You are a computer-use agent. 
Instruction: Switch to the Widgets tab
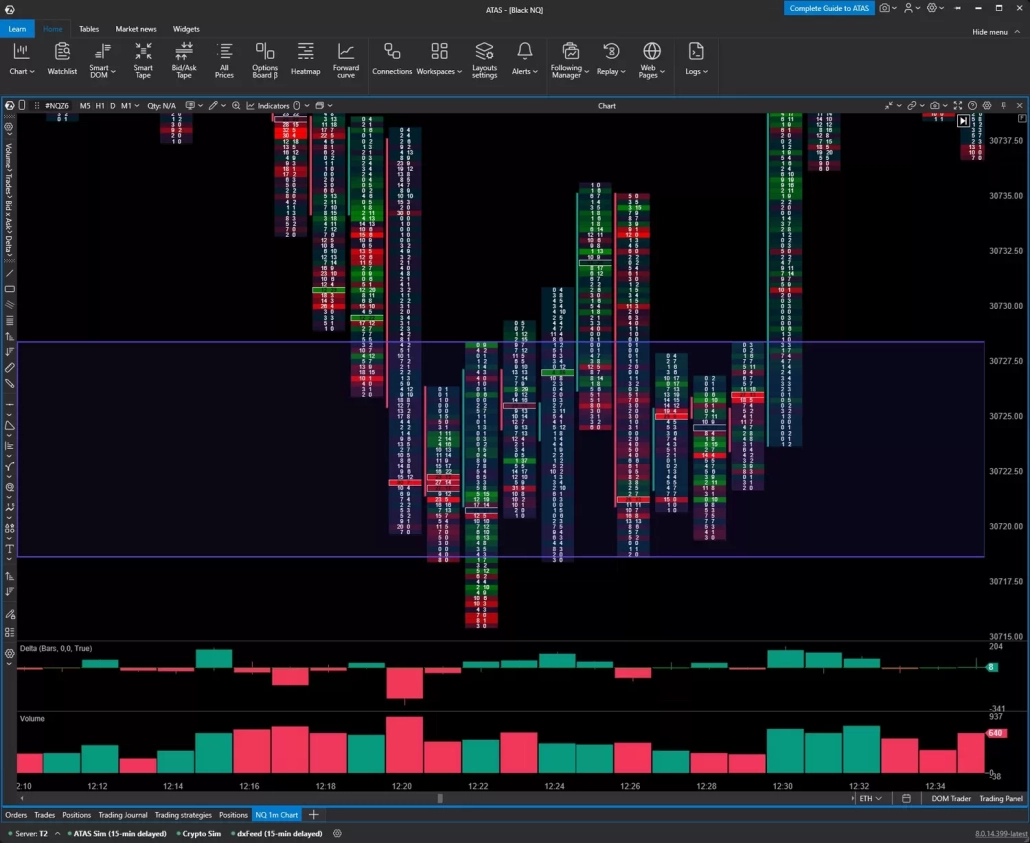[186, 29]
